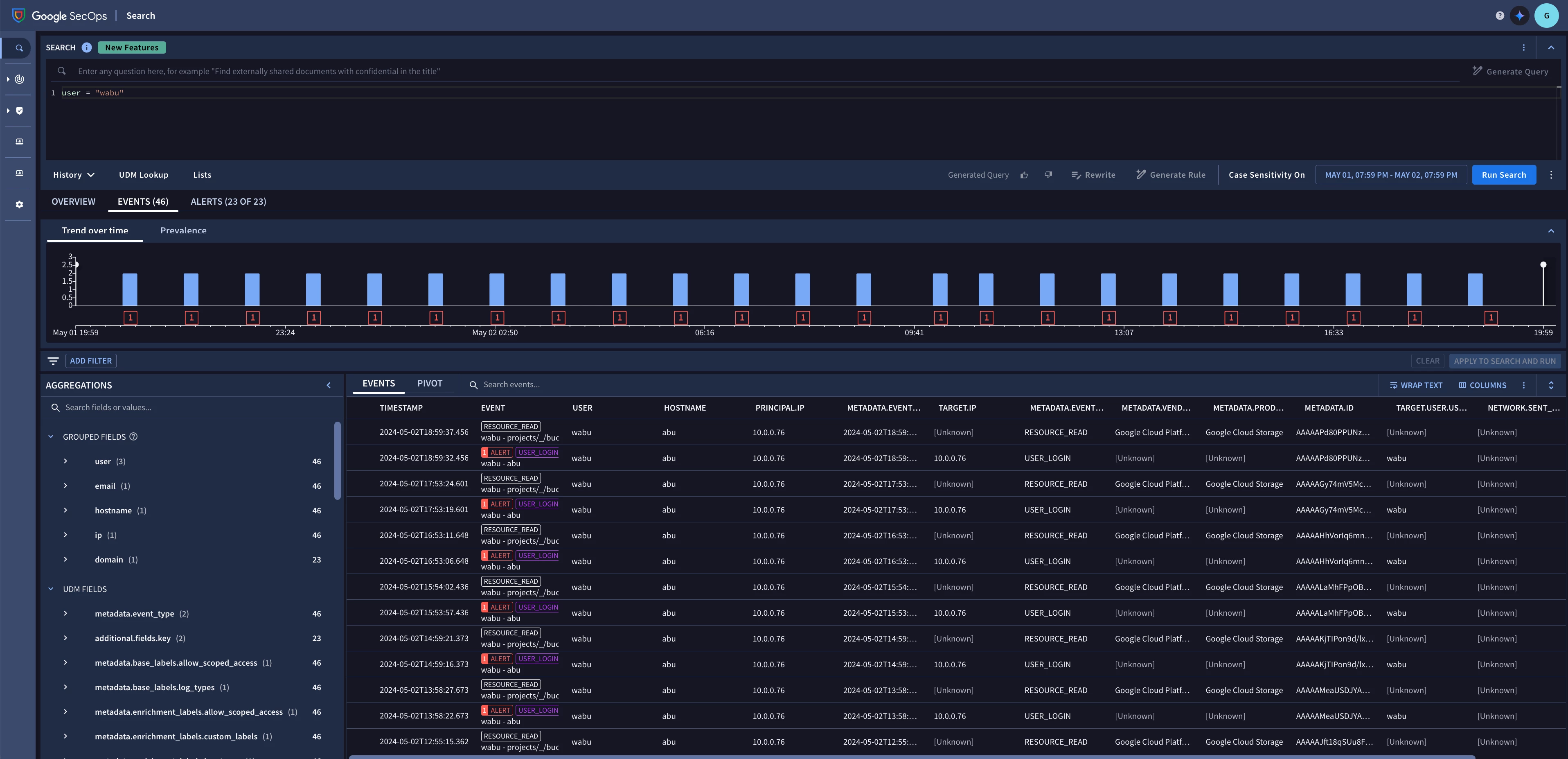This screenshot has height=759, width=1568.
Task: Expand additional.fields.key (2) field
Action: click(x=65, y=638)
